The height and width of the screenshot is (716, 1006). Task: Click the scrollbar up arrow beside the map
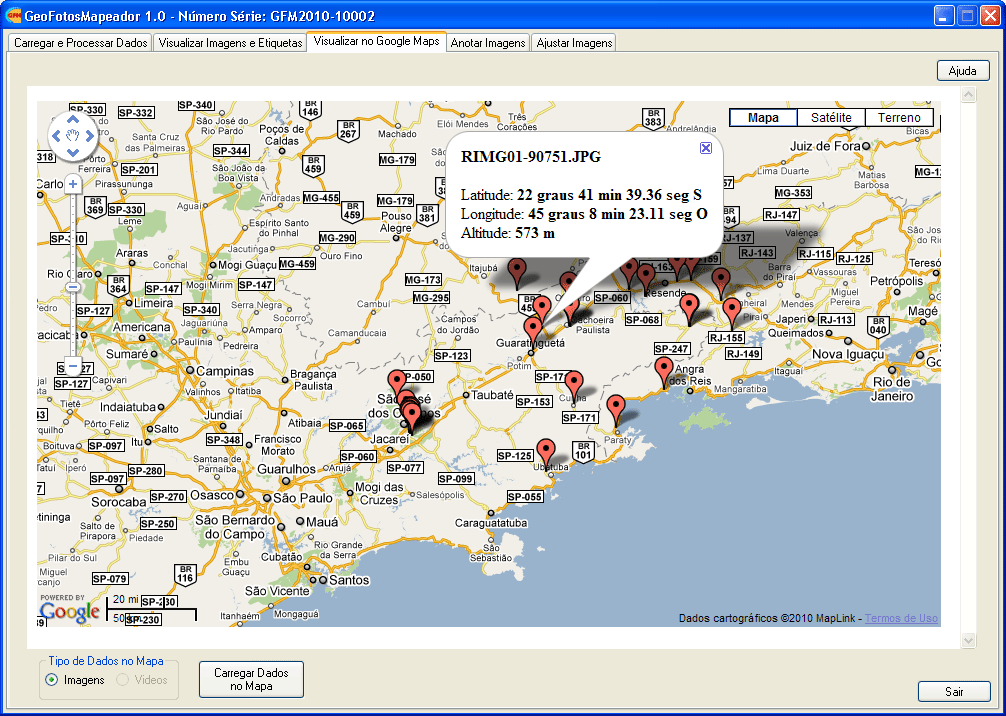coord(968,95)
